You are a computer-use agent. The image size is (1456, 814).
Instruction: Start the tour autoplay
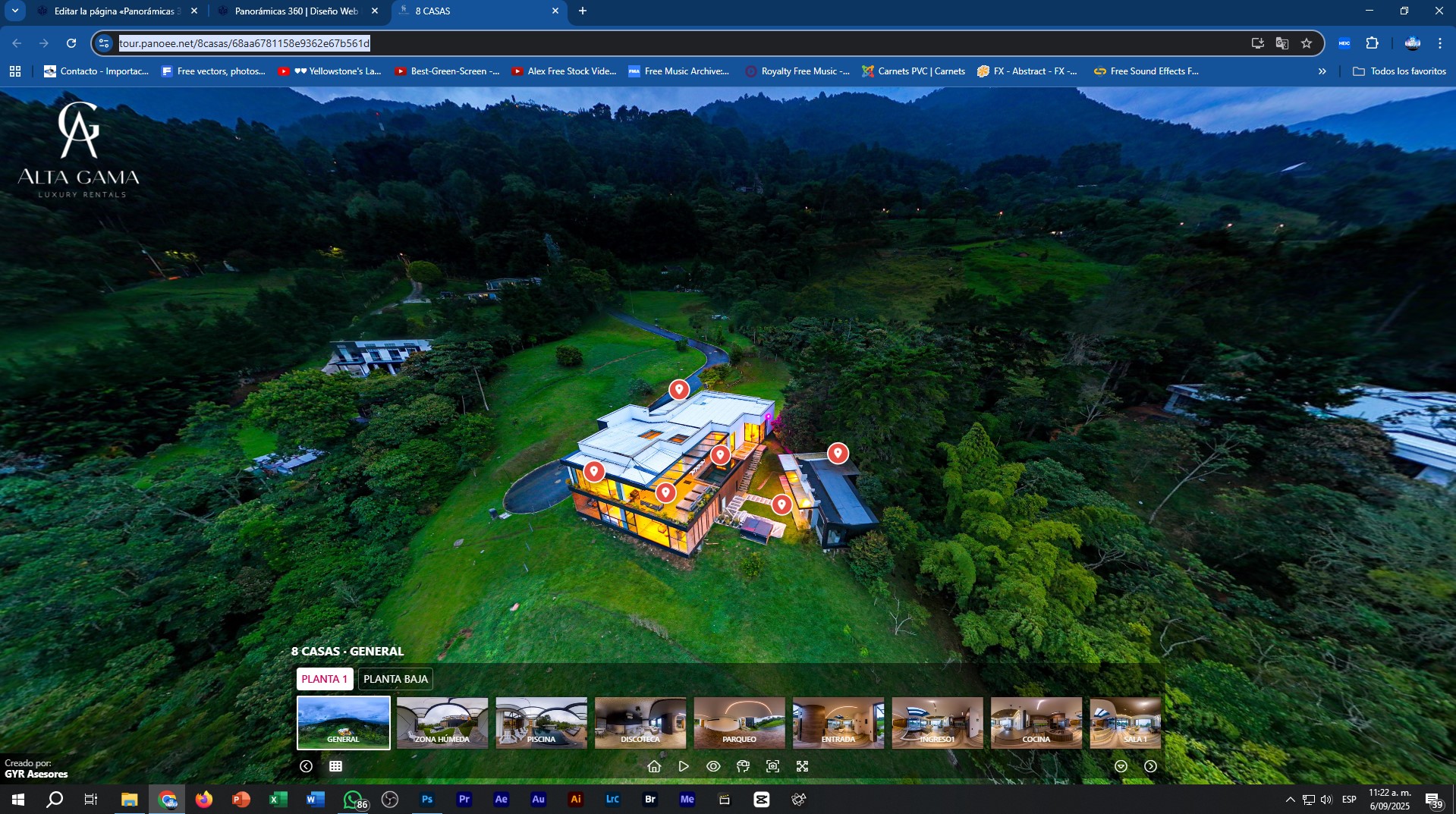[x=684, y=766]
